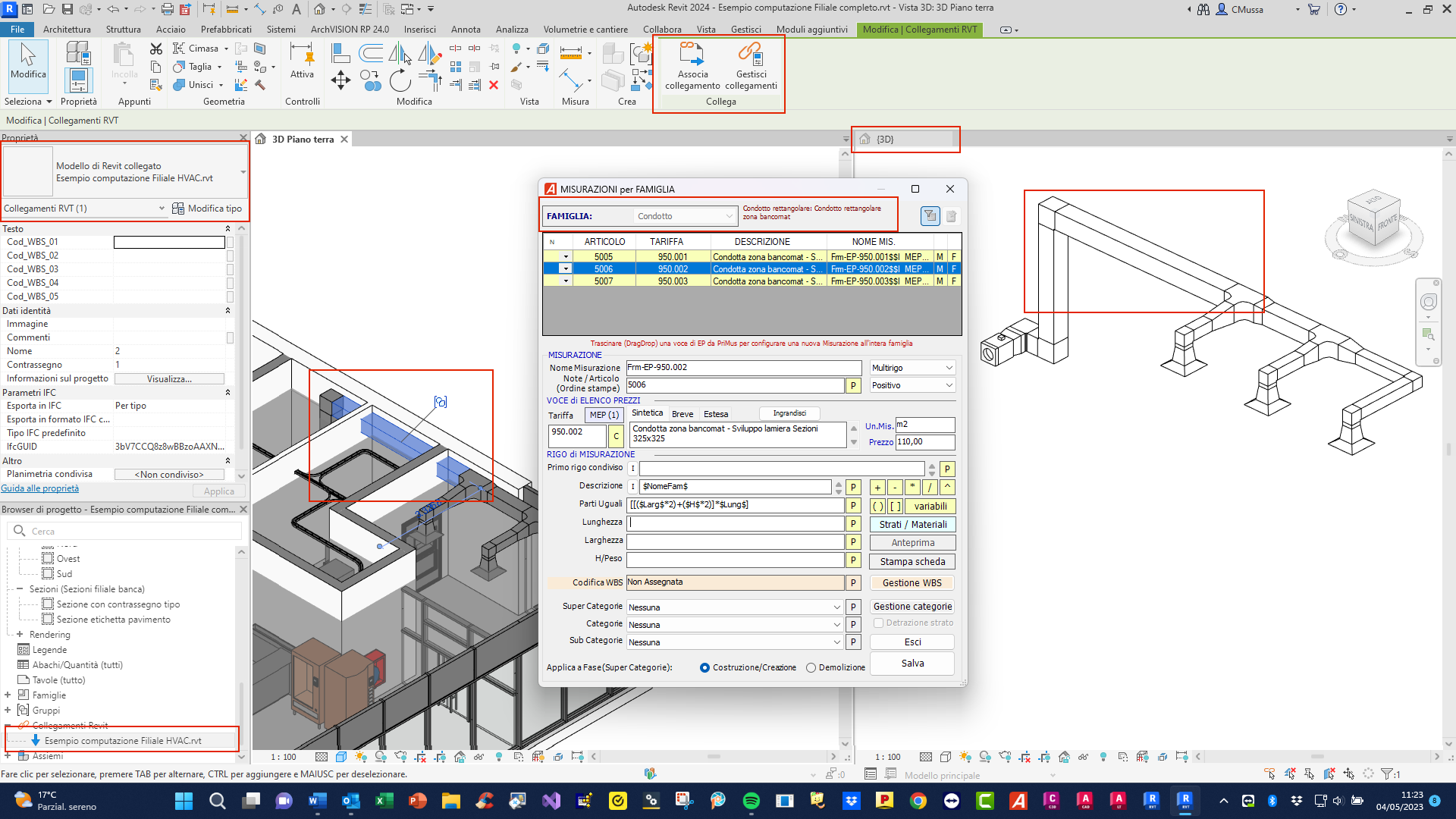Click the Salva button
This screenshot has width=1456, height=819.
click(912, 664)
